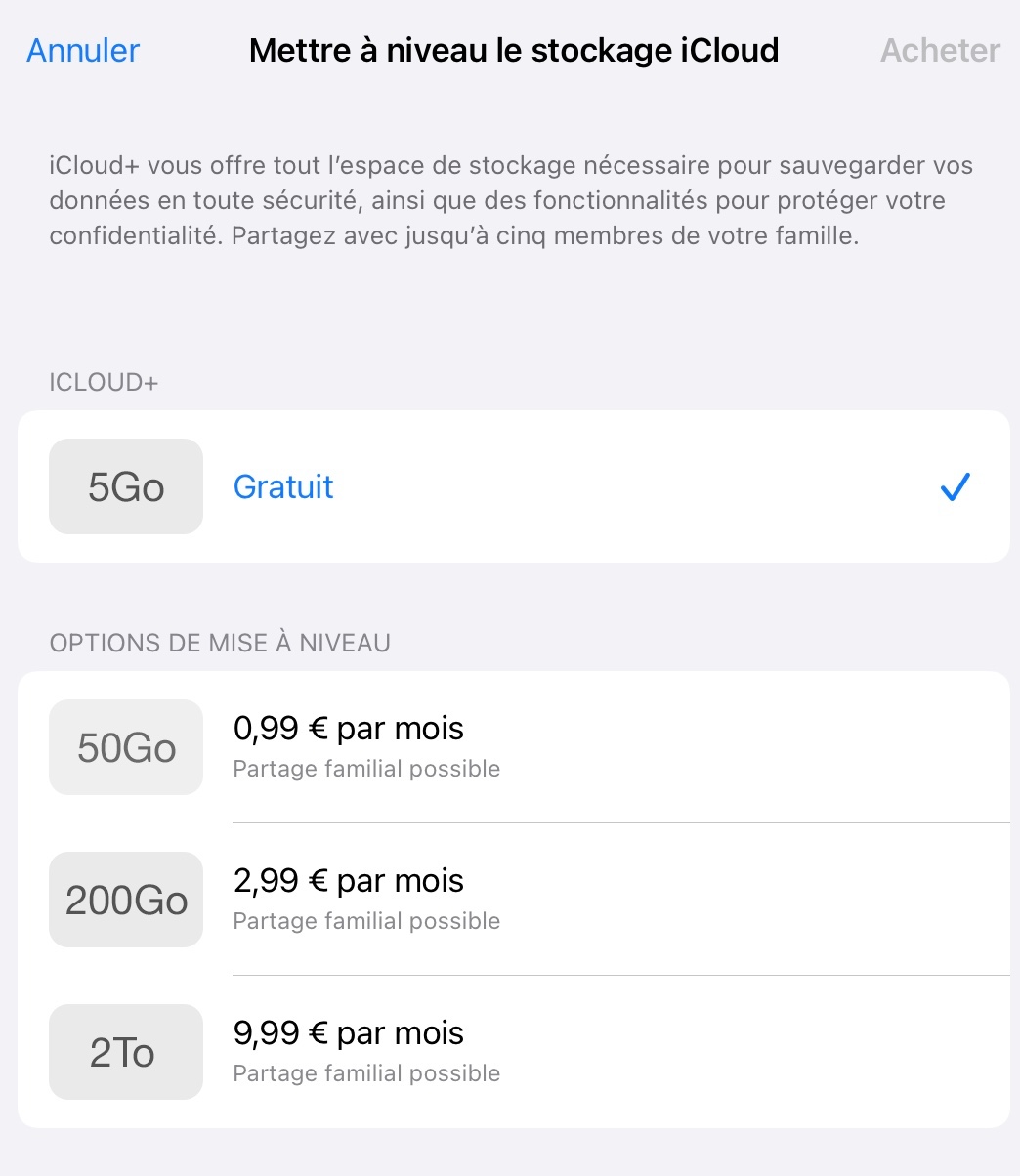The height and width of the screenshot is (1176, 1020).
Task: Pick the 9,99 € par mois plan
Action: tap(349, 1033)
